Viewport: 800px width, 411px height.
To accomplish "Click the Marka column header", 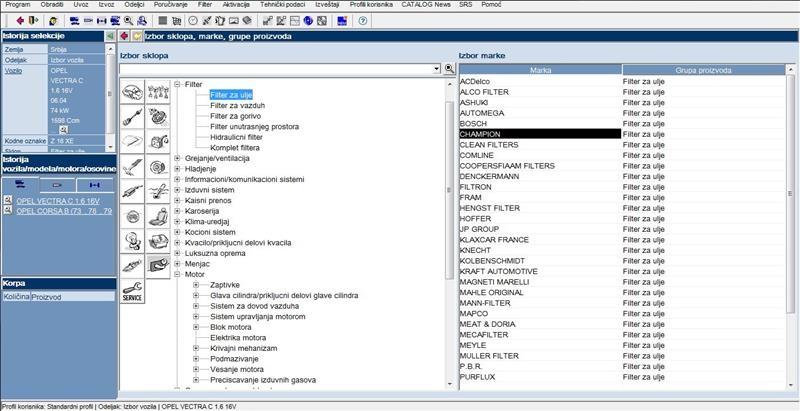I will point(540,70).
